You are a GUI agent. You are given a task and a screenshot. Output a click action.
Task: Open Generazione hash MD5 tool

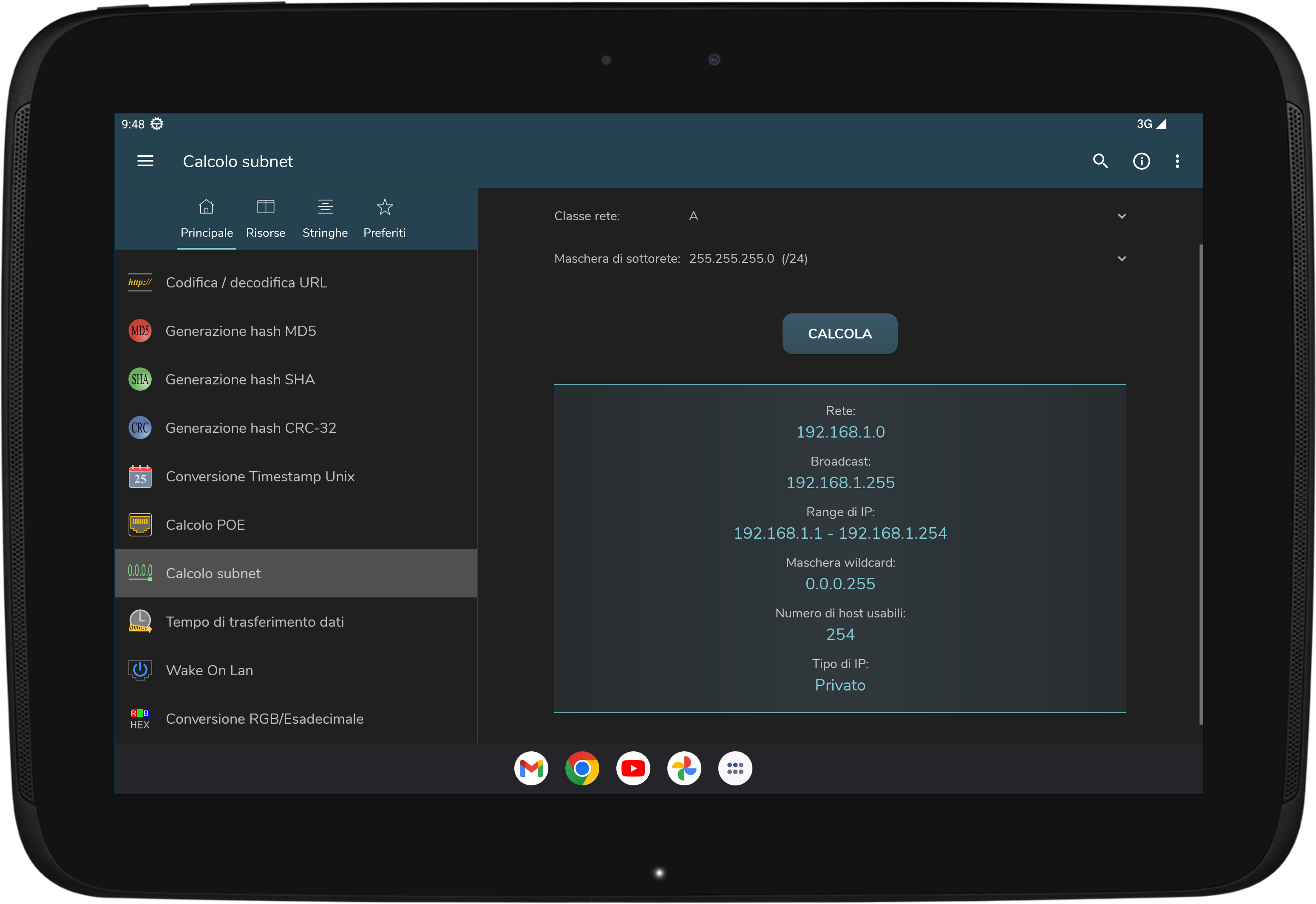click(295, 331)
